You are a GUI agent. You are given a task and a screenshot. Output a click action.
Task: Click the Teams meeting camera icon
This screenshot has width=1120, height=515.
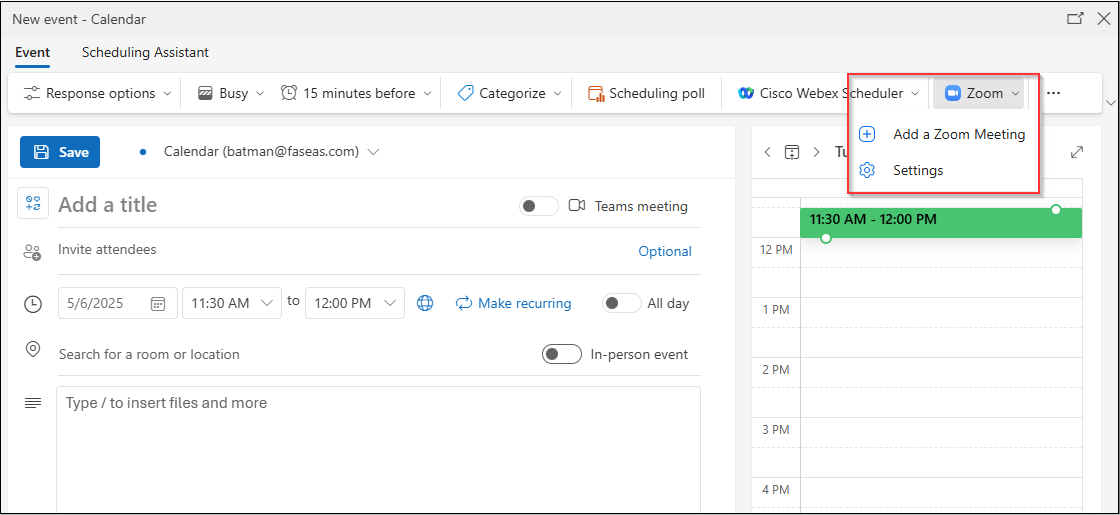coord(577,206)
